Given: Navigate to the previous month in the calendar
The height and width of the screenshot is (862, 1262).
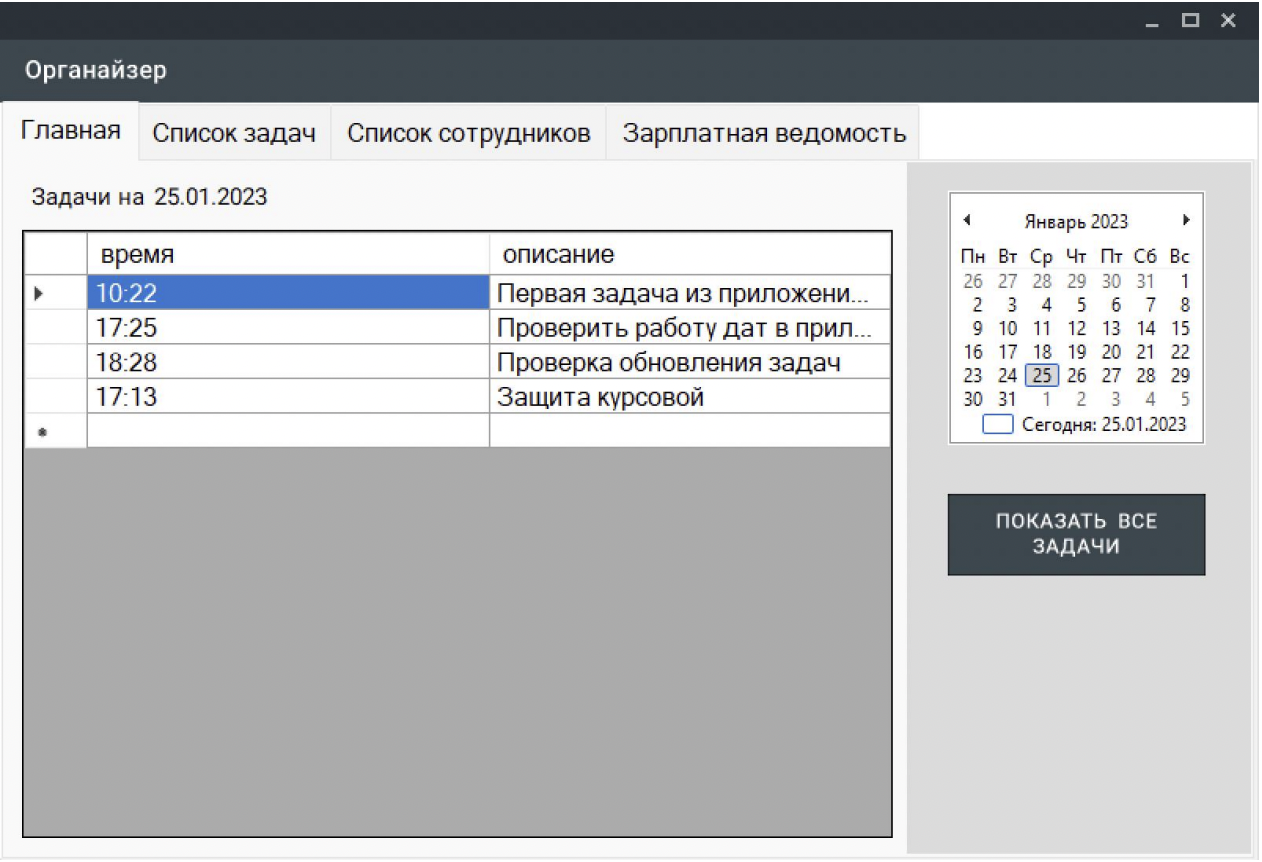Looking at the screenshot, I should [964, 221].
